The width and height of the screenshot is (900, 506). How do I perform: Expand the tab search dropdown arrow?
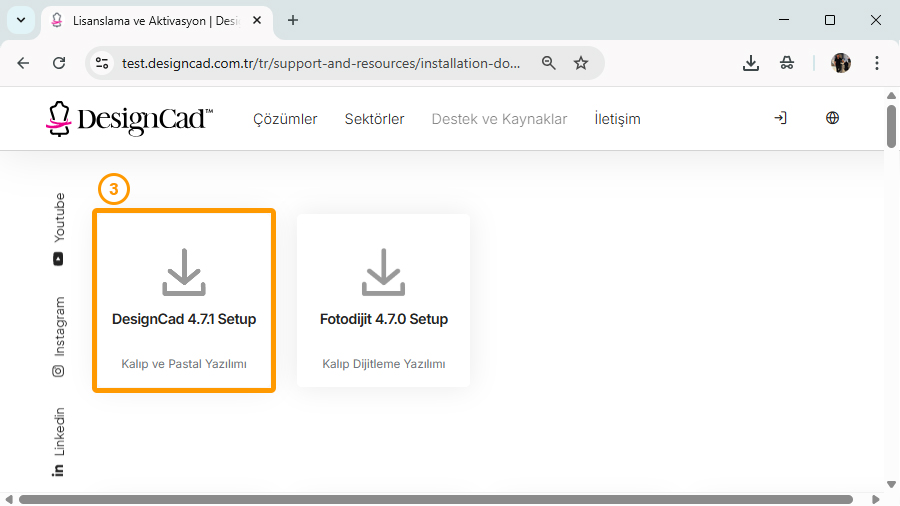20,20
